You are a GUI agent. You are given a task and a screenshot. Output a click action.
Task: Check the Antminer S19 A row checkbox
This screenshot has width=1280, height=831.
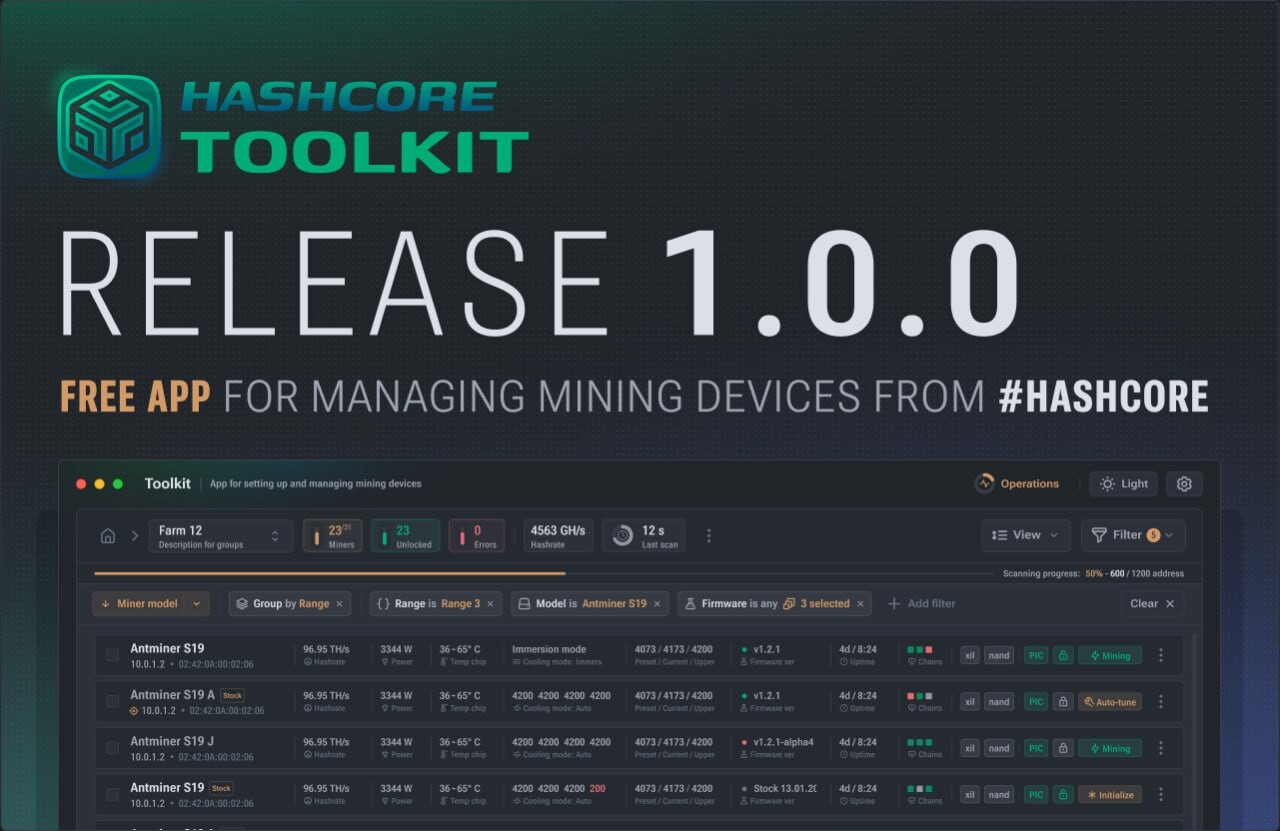112,702
